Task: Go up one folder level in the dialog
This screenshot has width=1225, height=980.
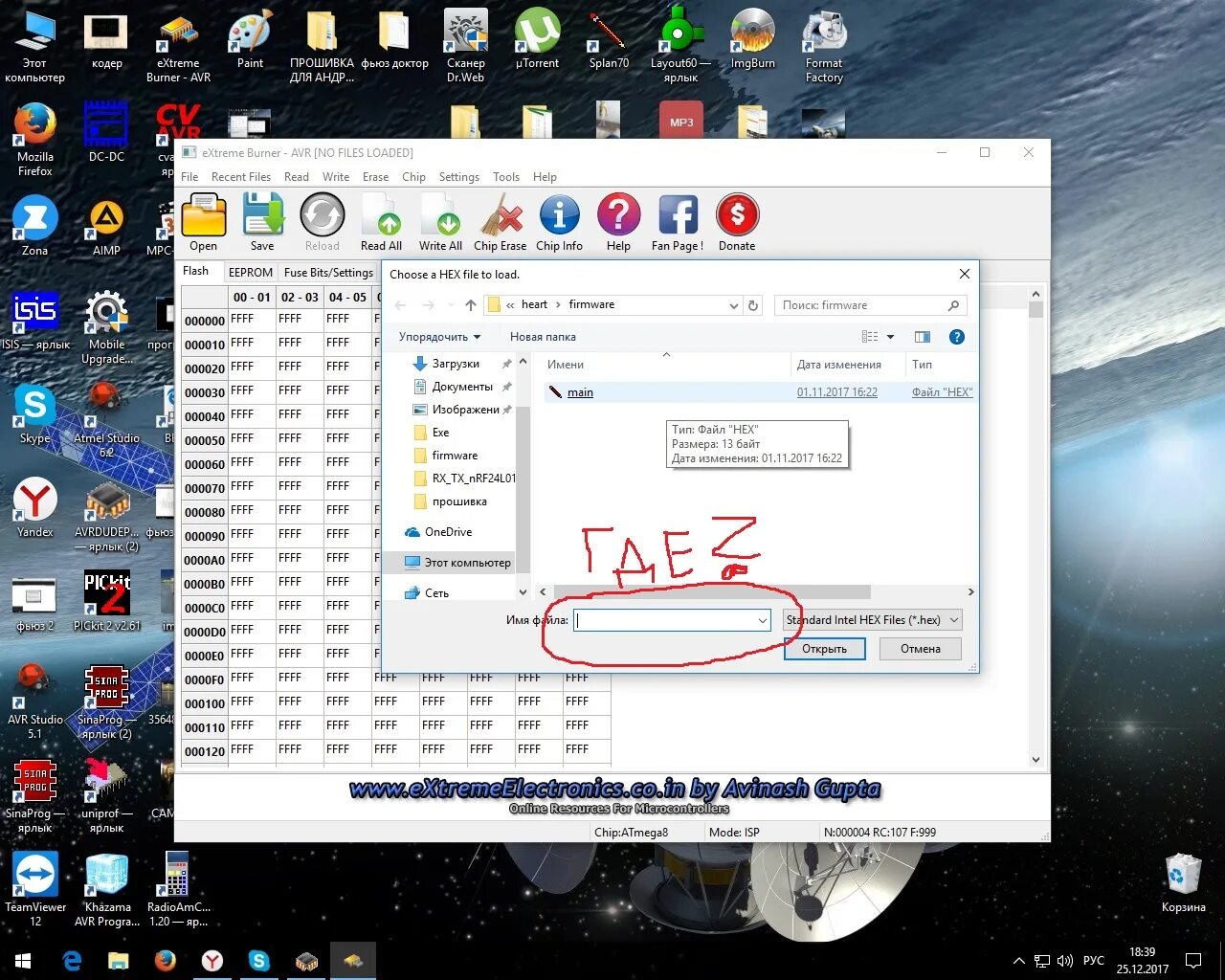Action: click(470, 305)
